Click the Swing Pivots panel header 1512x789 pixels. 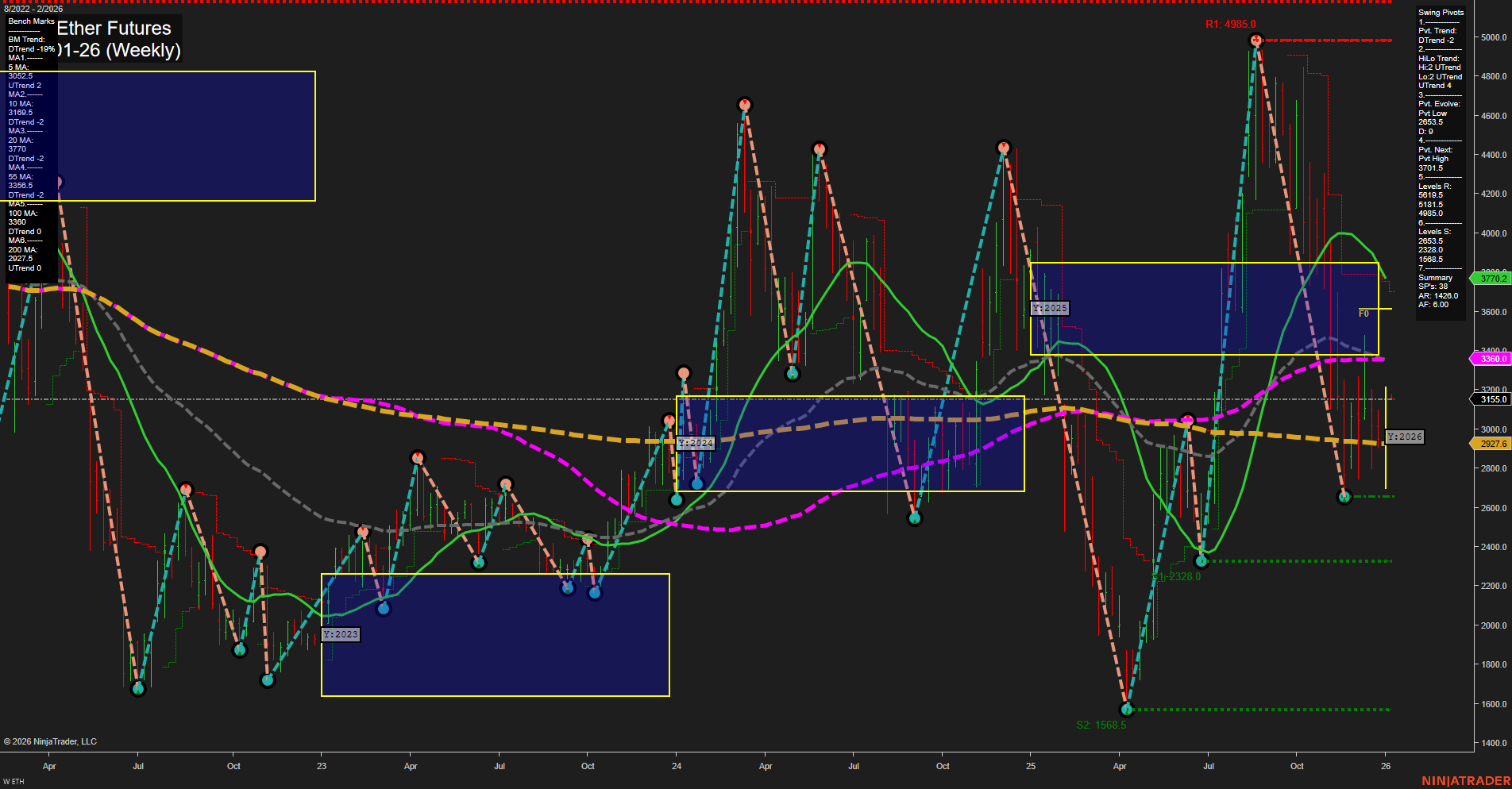point(1440,12)
